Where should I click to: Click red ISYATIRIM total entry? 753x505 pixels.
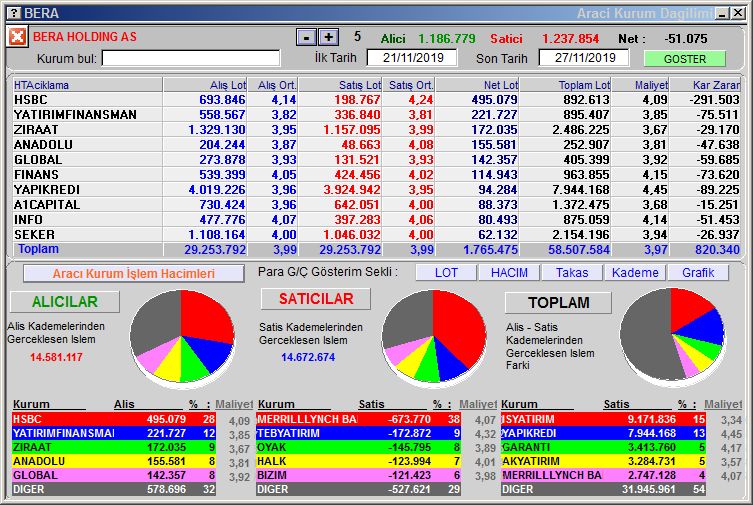tap(603, 419)
